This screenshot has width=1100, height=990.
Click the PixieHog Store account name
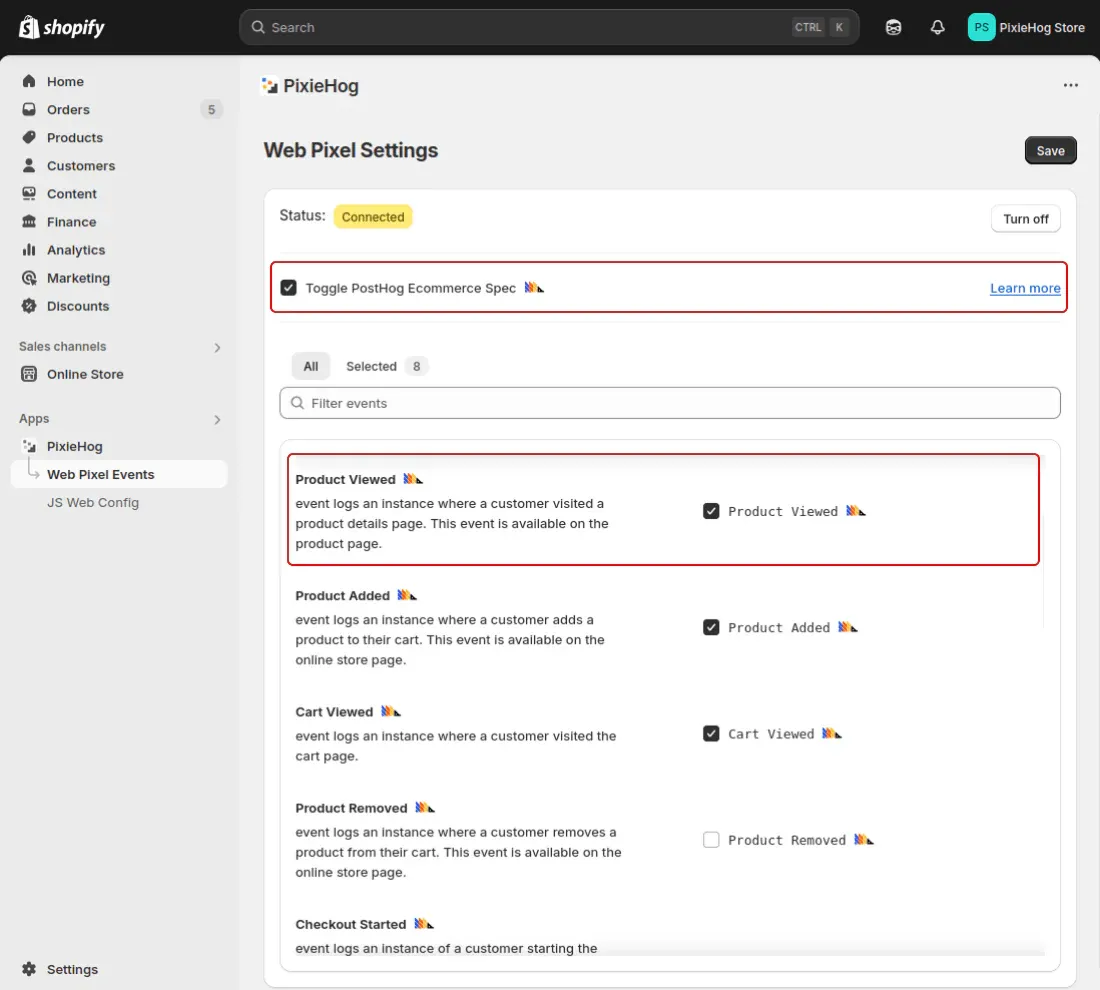(1042, 28)
